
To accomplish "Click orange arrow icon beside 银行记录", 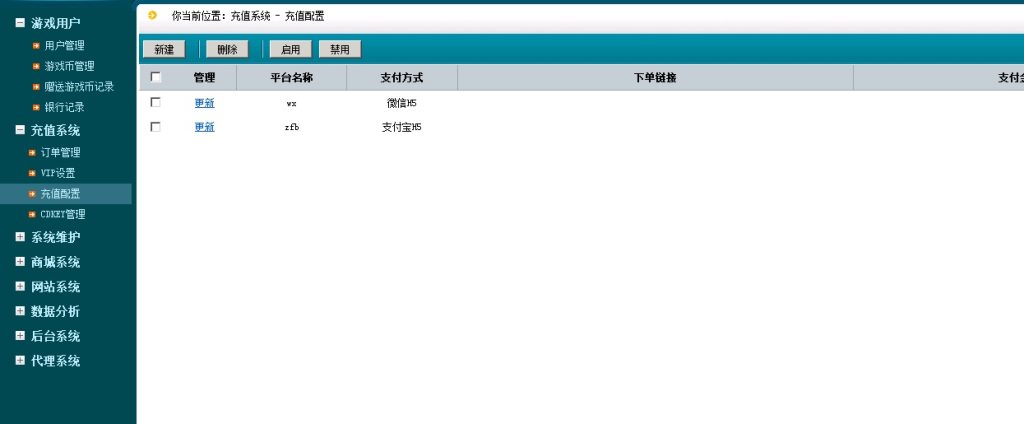I will [x=37, y=106].
